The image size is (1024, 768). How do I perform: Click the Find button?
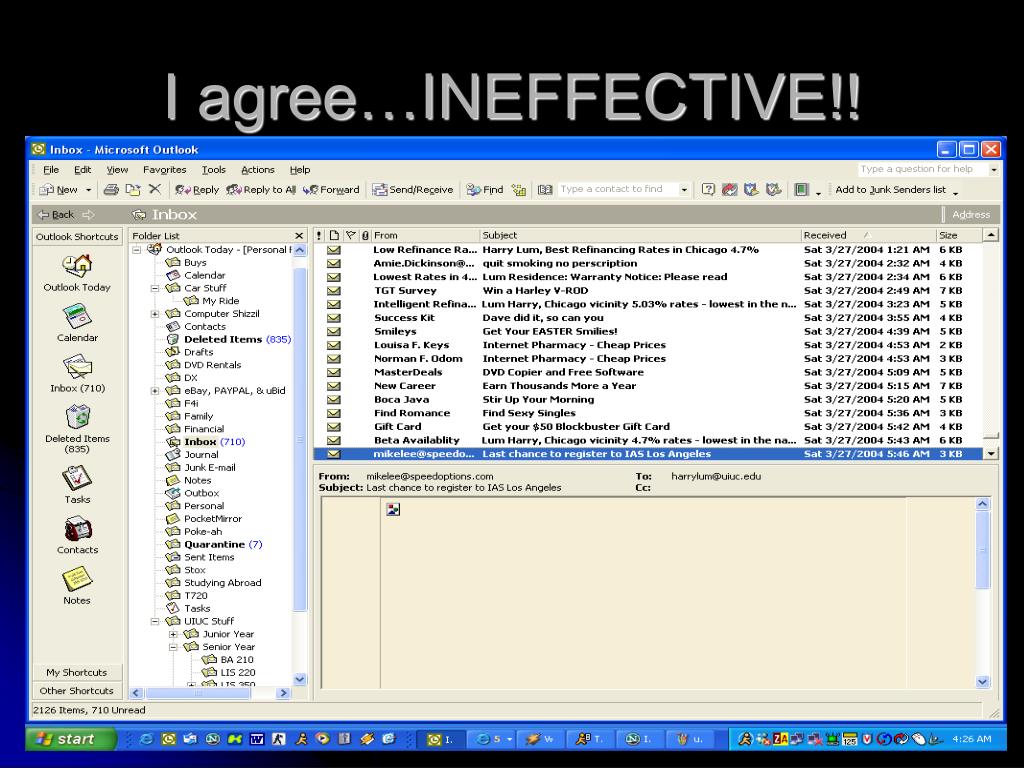point(485,189)
